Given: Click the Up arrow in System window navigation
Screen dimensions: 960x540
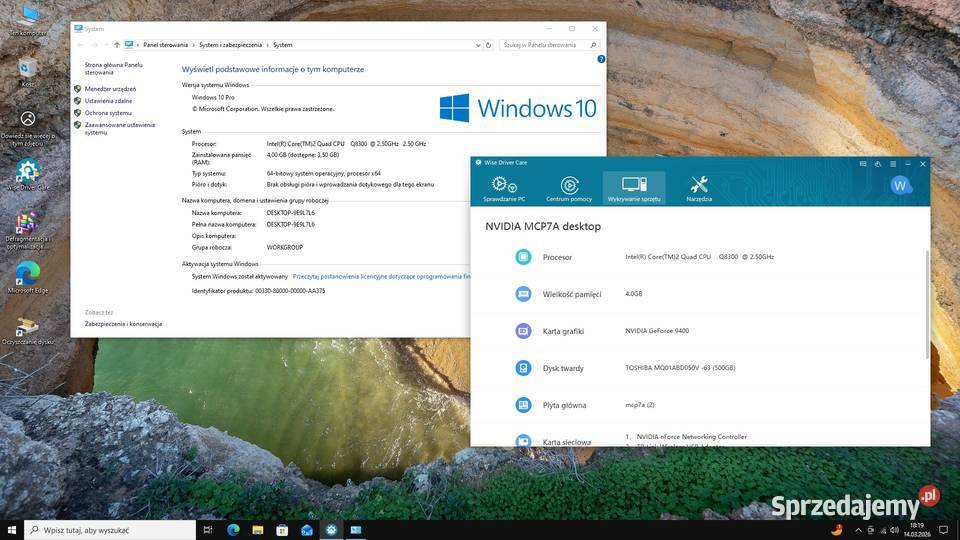Looking at the screenshot, I should click(116, 45).
